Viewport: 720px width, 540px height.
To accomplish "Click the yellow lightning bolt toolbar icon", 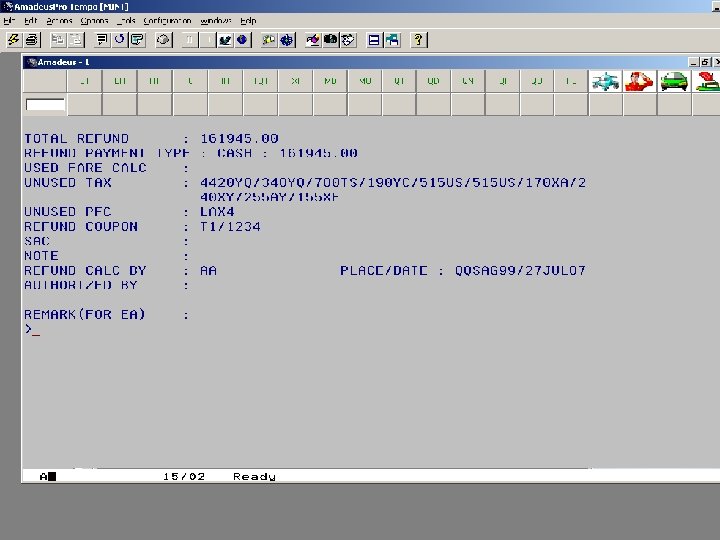I will tap(14, 40).
